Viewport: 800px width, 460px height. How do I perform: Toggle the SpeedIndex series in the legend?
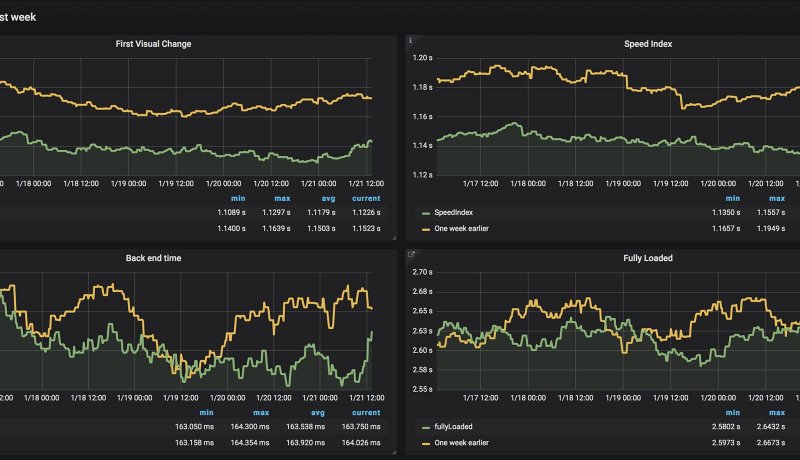tap(453, 213)
